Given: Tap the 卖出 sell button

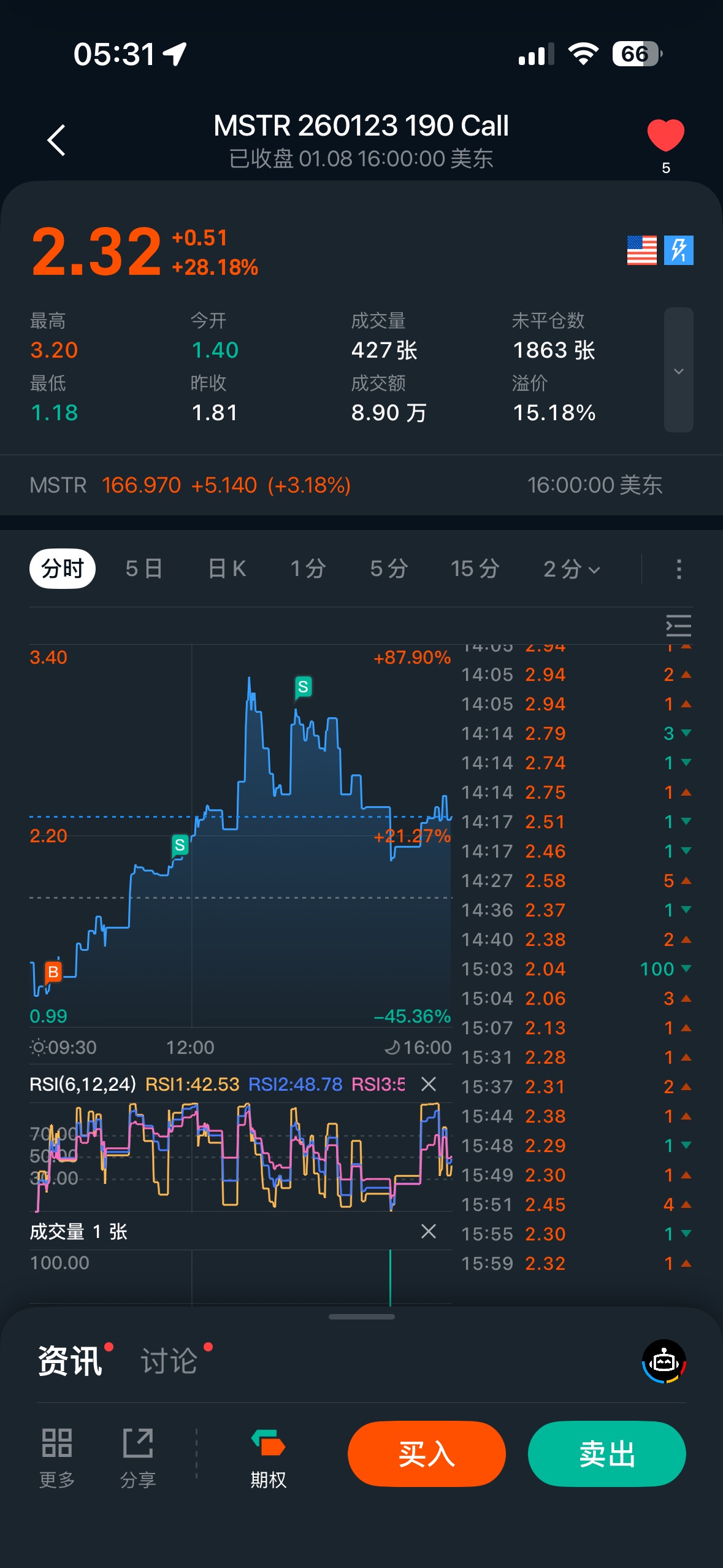Looking at the screenshot, I should 607,1454.
